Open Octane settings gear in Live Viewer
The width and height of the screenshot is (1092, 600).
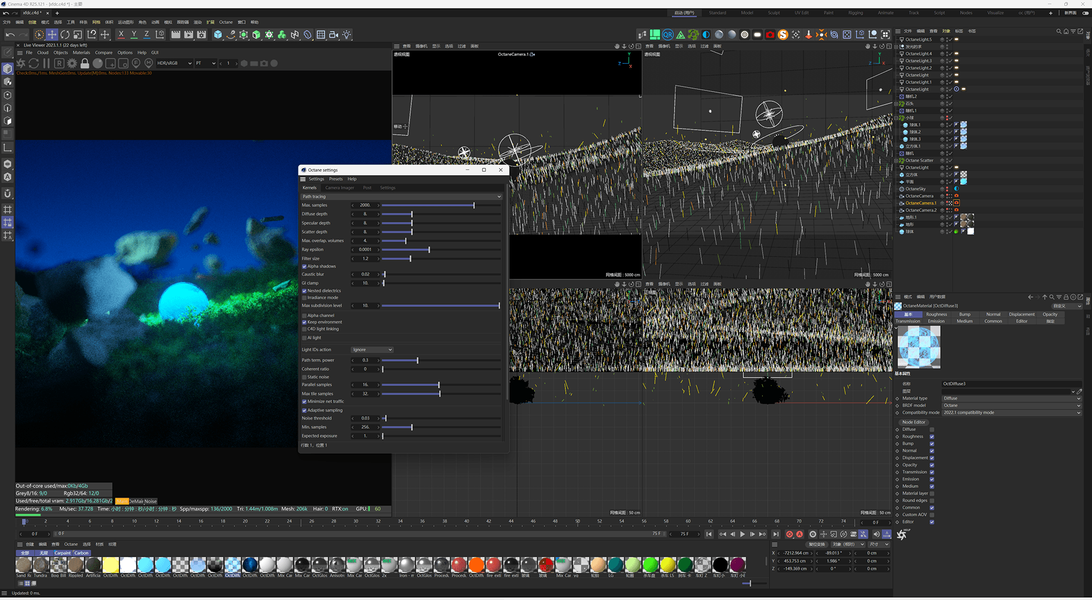click(72, 63)
